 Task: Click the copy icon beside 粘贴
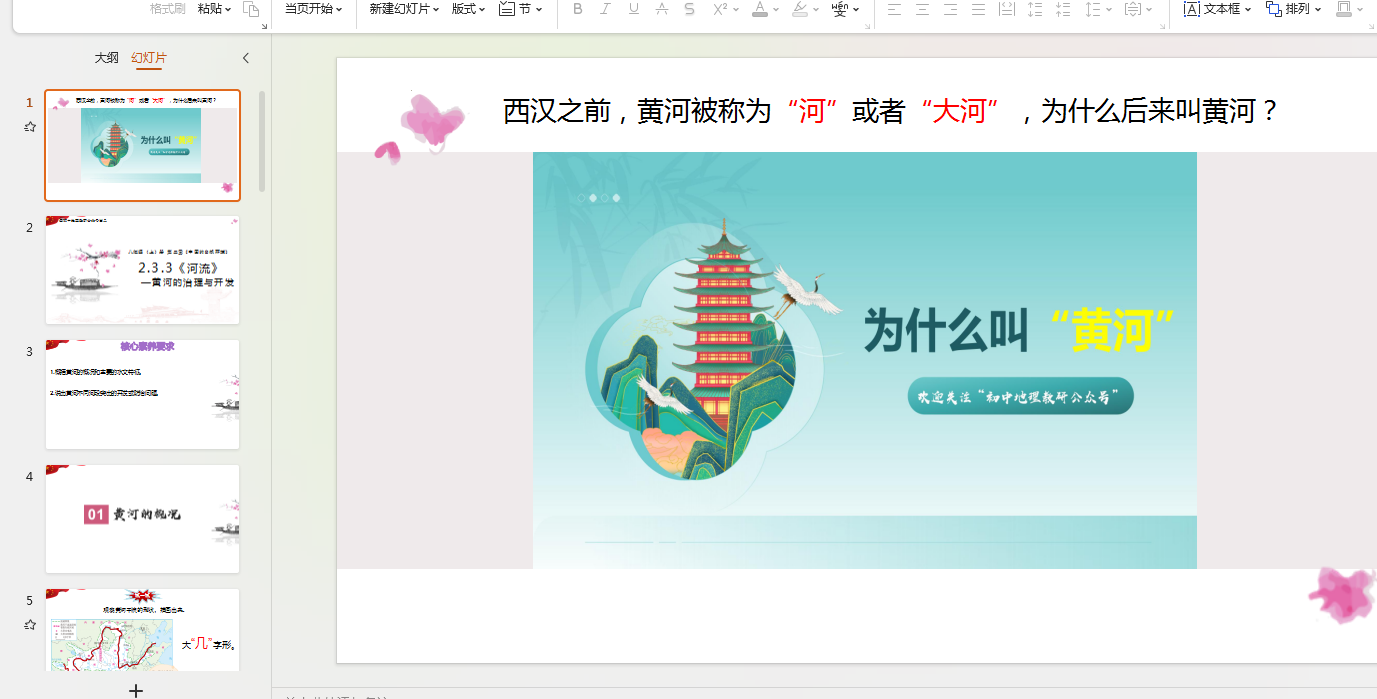[251, 9]
